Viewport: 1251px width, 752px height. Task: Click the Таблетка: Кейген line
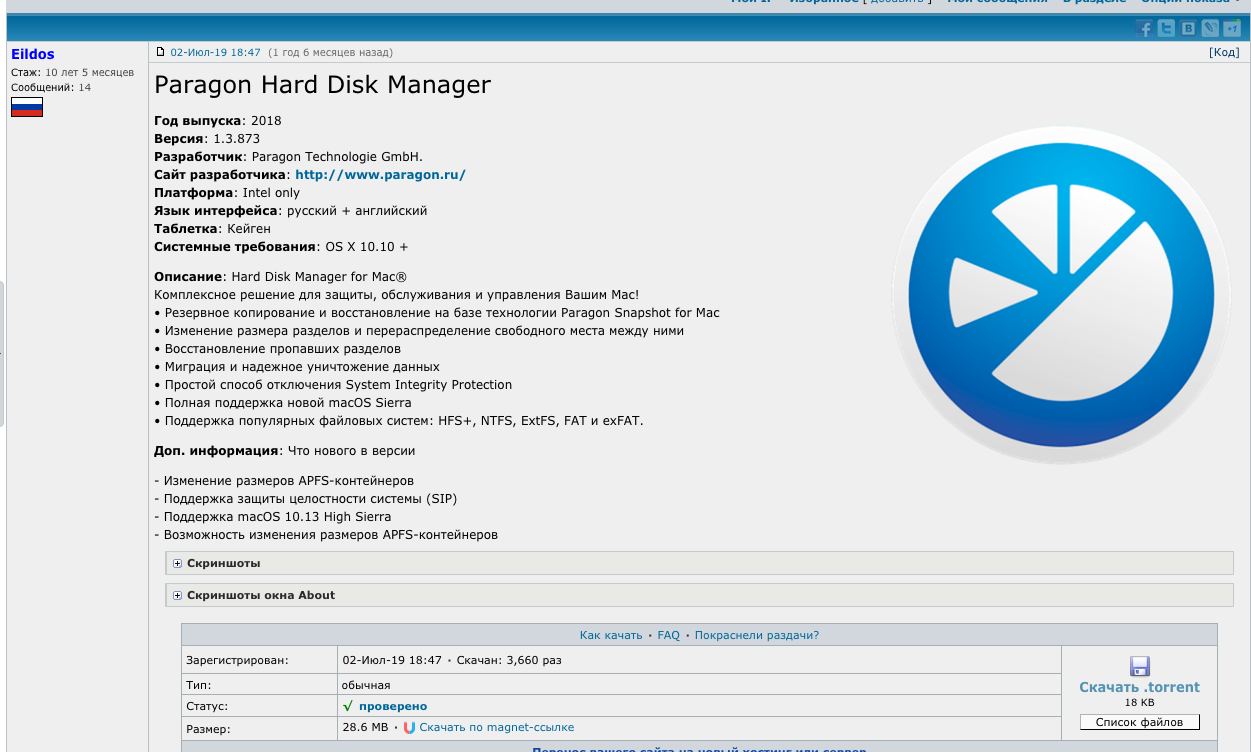click(x=212, y=228)
